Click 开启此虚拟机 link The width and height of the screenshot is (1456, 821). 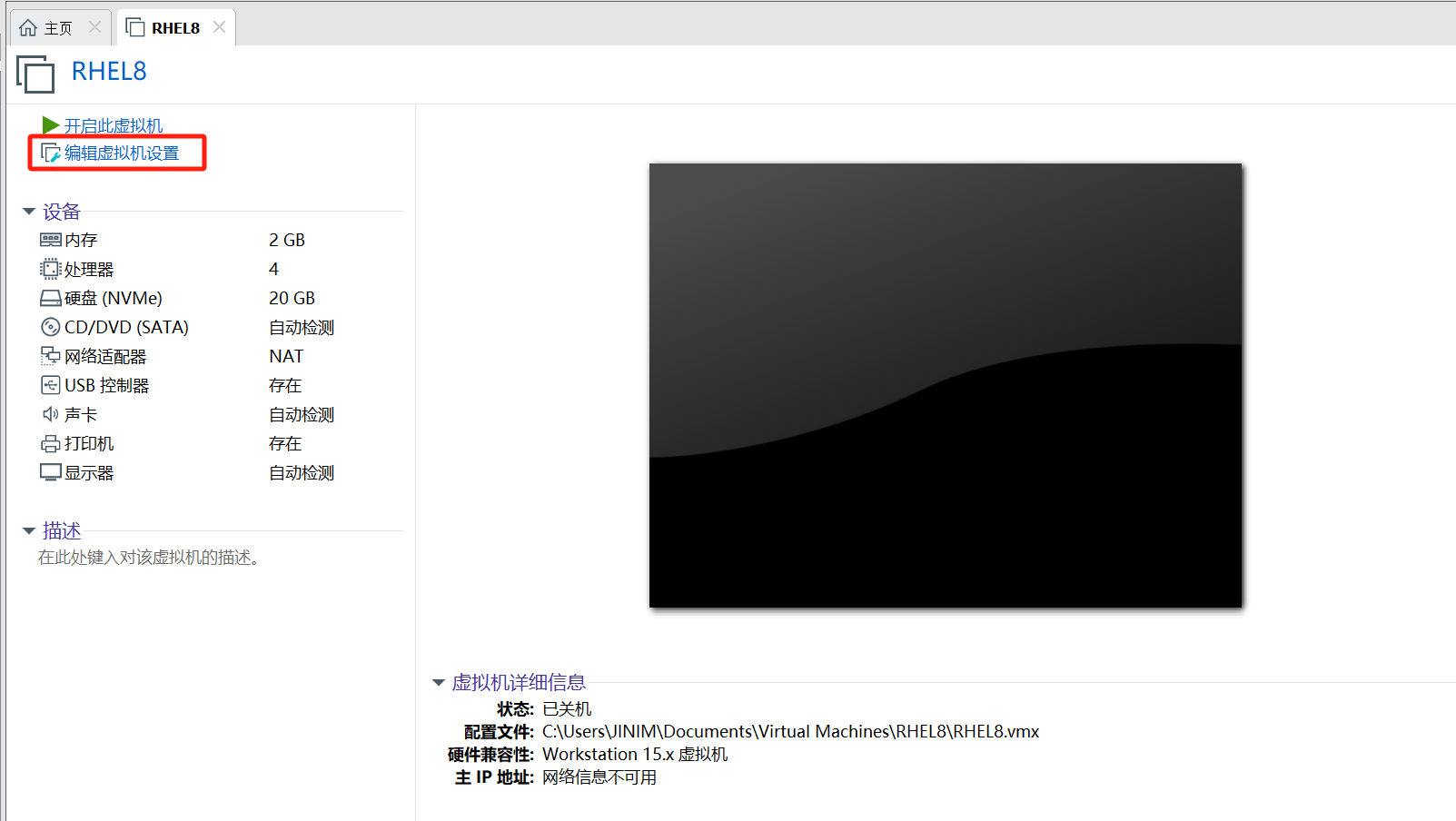pos(114,125)
